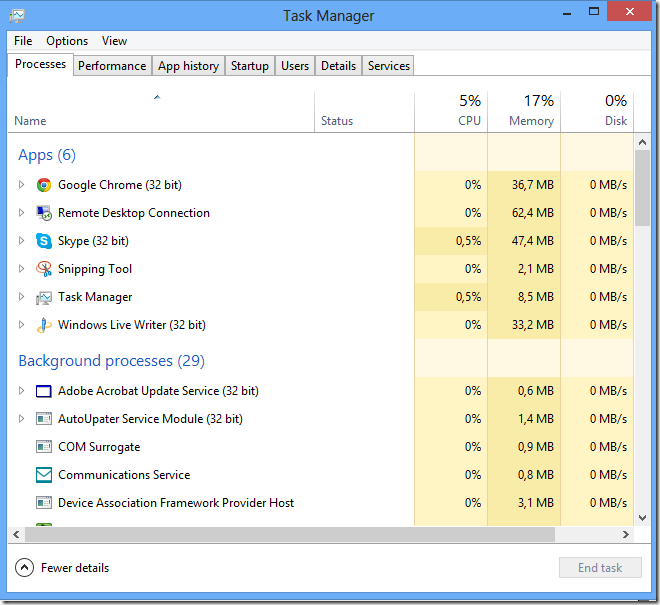Screen dimensions: 660x605
Task: Click the Device Association Framework icon
Action: 44,503
